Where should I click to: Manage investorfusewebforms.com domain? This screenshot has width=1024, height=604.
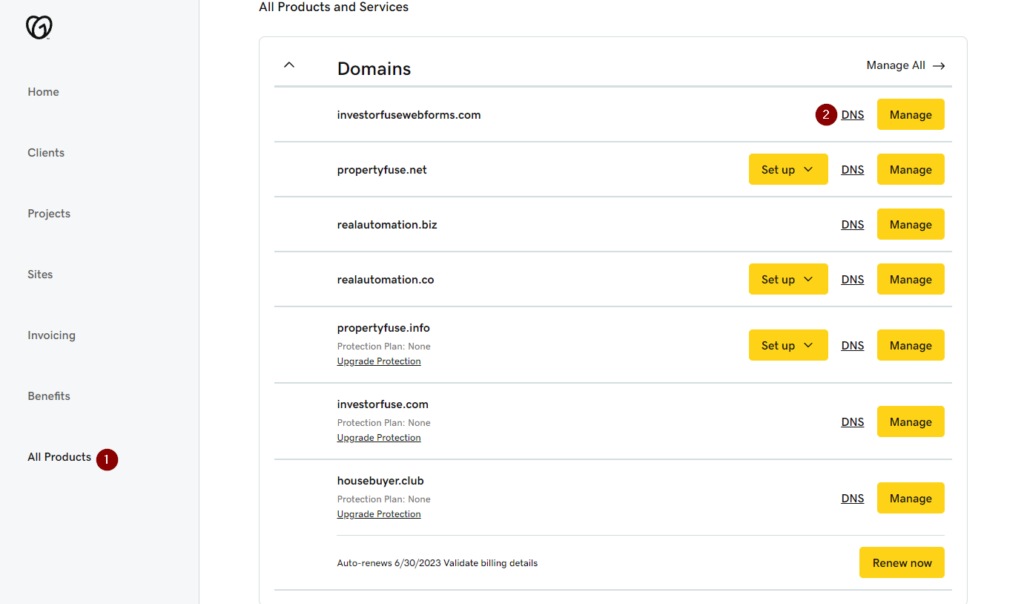click(910, 114)
